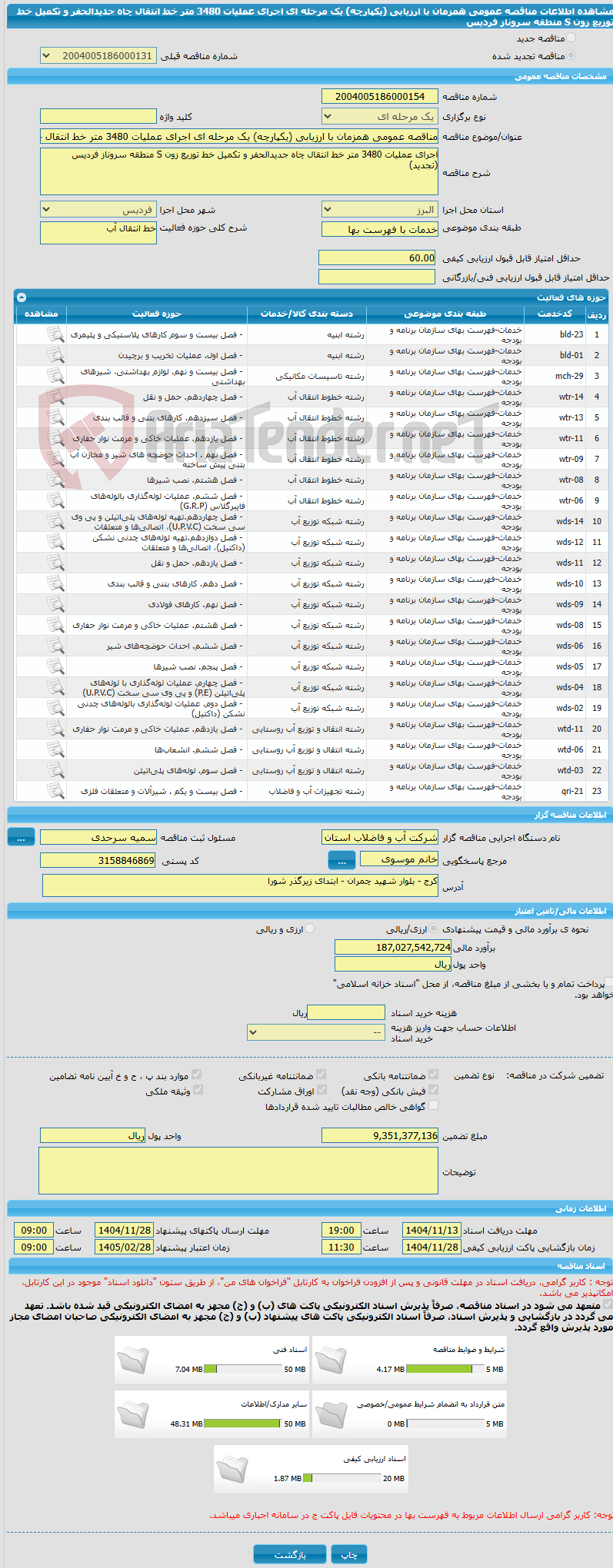Open the view icon for row wds-04

55,687
